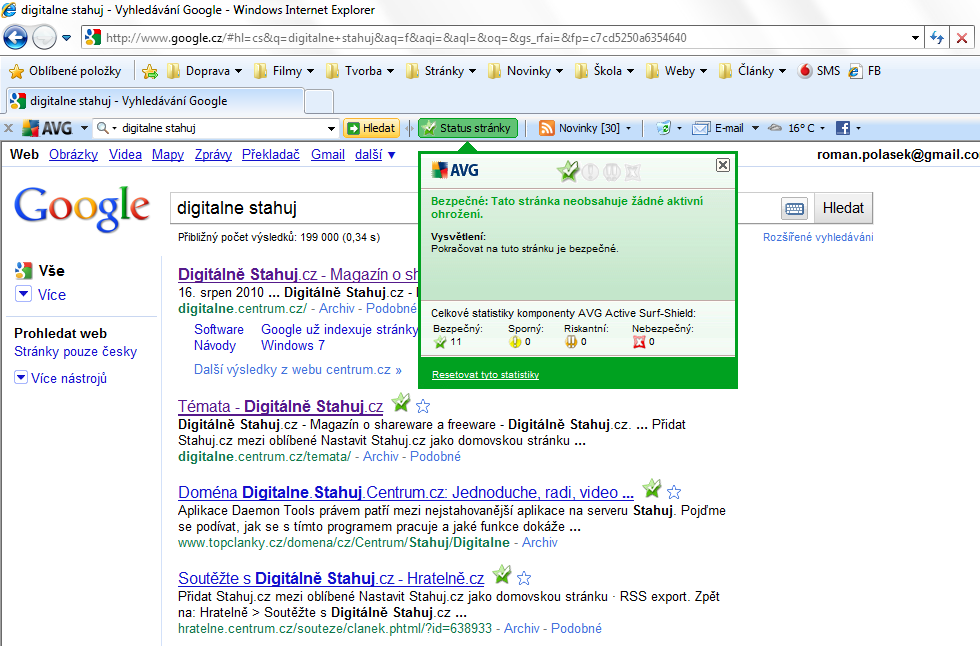Close the AVG toolbar with the X
Viewport: 980px width, 646px height.
point(8,128)
